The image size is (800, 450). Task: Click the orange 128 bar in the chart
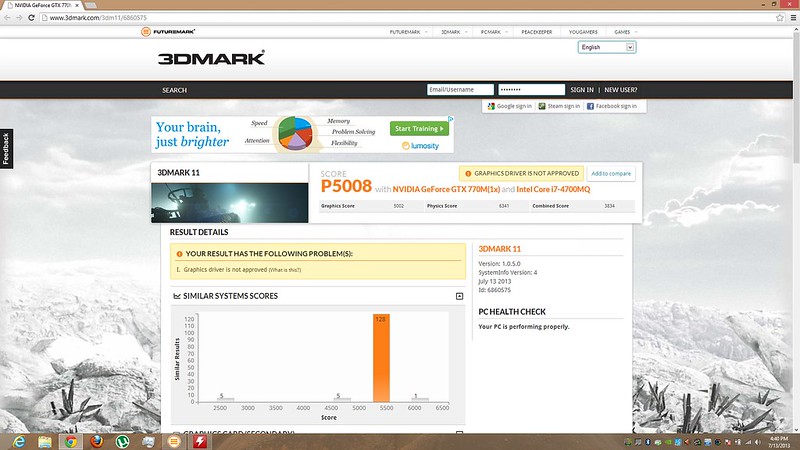pyautogui.click(x=381, y=358)
